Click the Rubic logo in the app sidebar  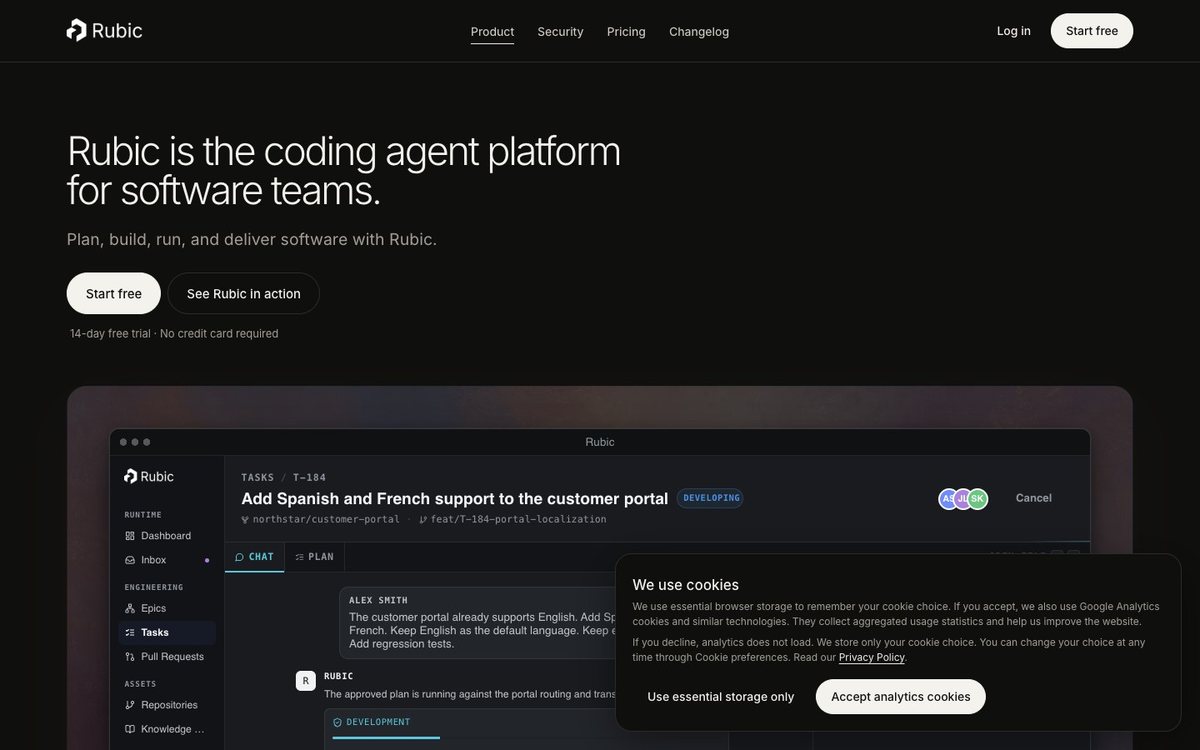(x=149, y=476)
